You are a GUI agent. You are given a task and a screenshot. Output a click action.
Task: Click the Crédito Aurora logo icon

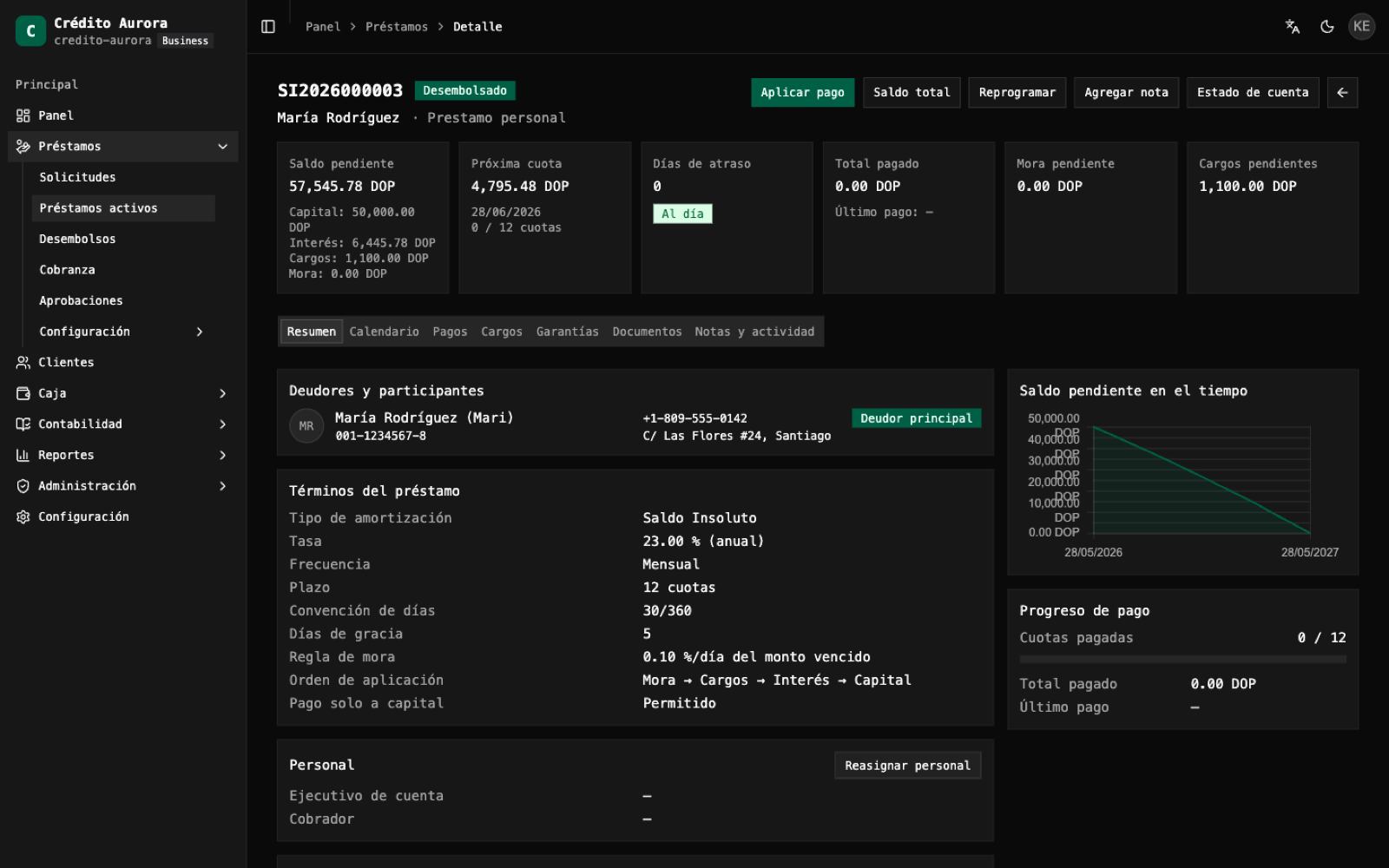[x=30, y=31]
